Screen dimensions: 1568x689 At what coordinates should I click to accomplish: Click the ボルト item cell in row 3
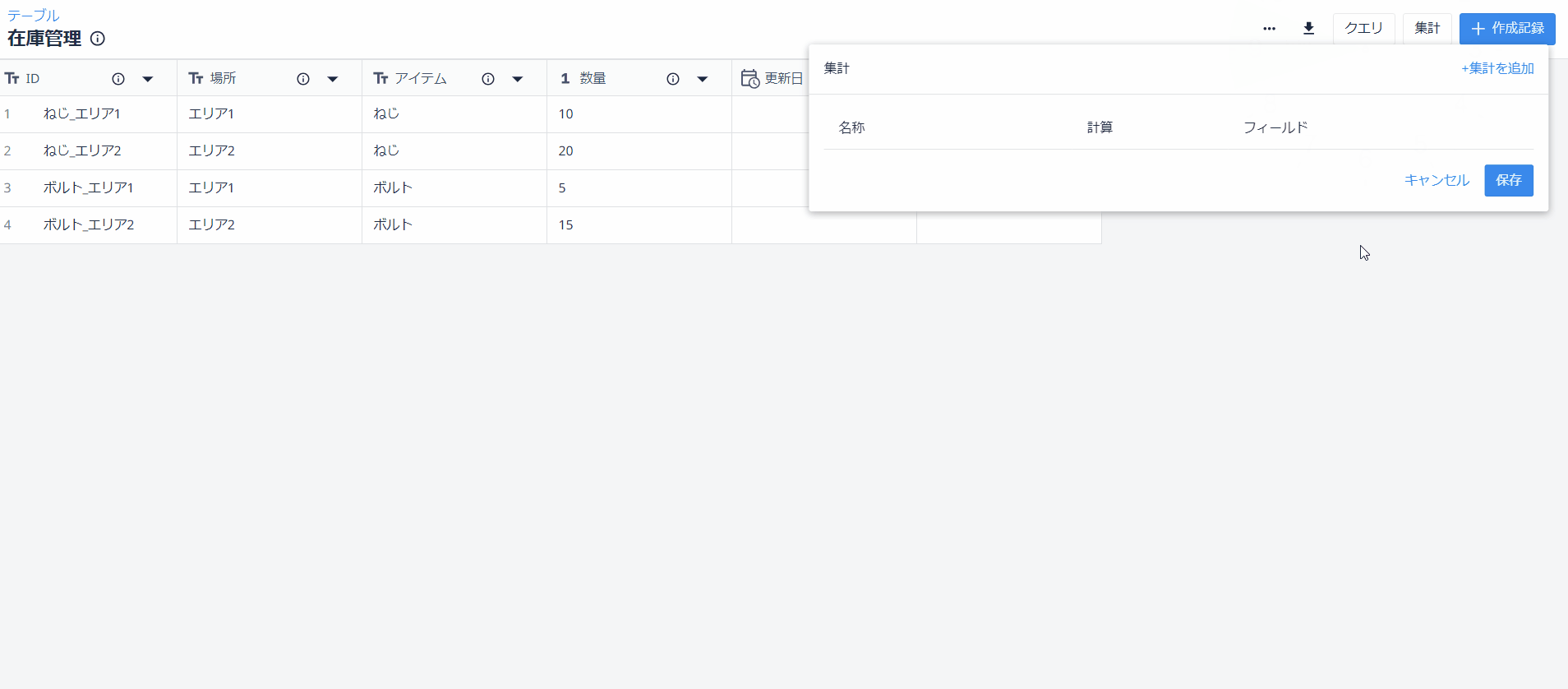coord(454,188)
